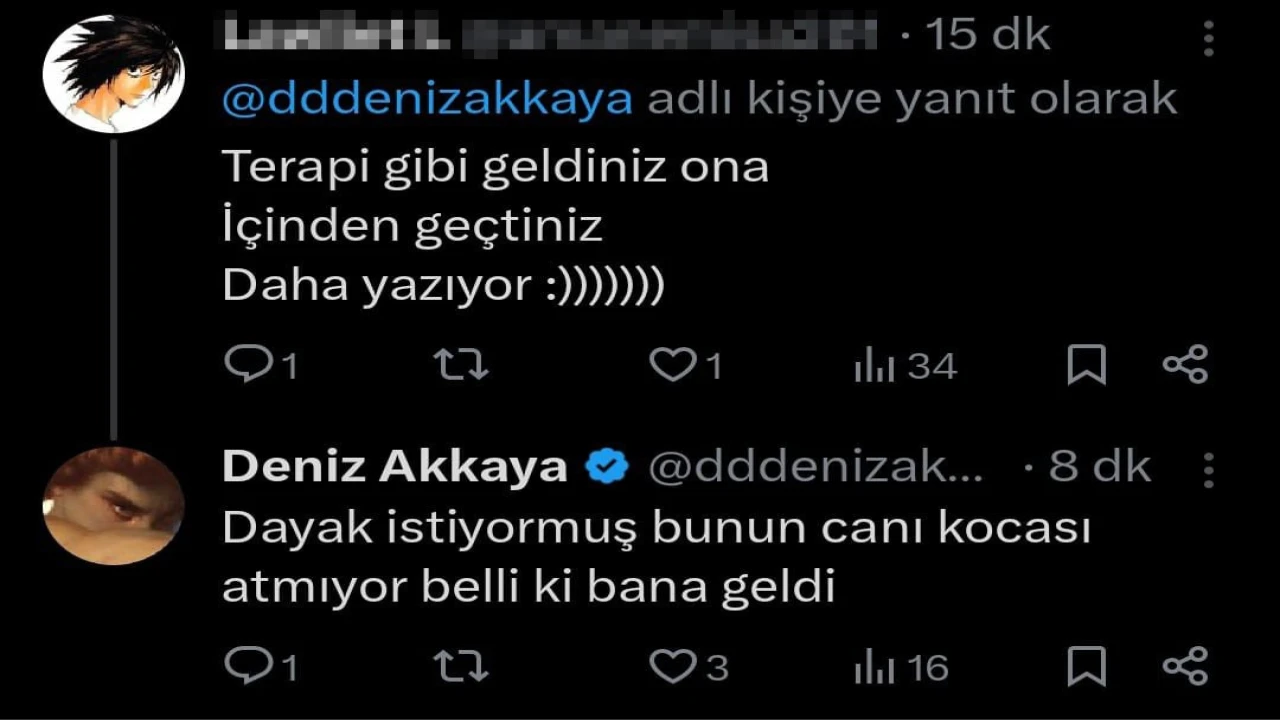Open Deniz Akkaya's profile picture
The height and width of the screenshot is (720, 1280).
click(113, 505)
